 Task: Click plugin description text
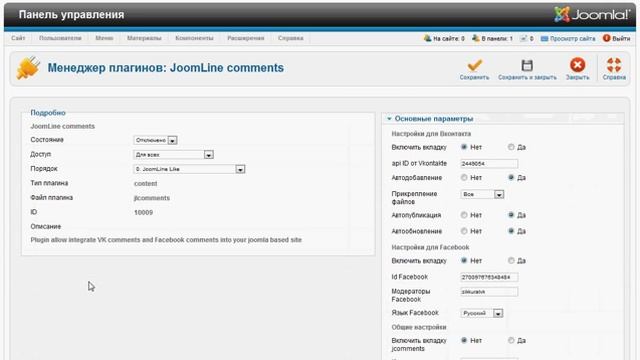166,240
